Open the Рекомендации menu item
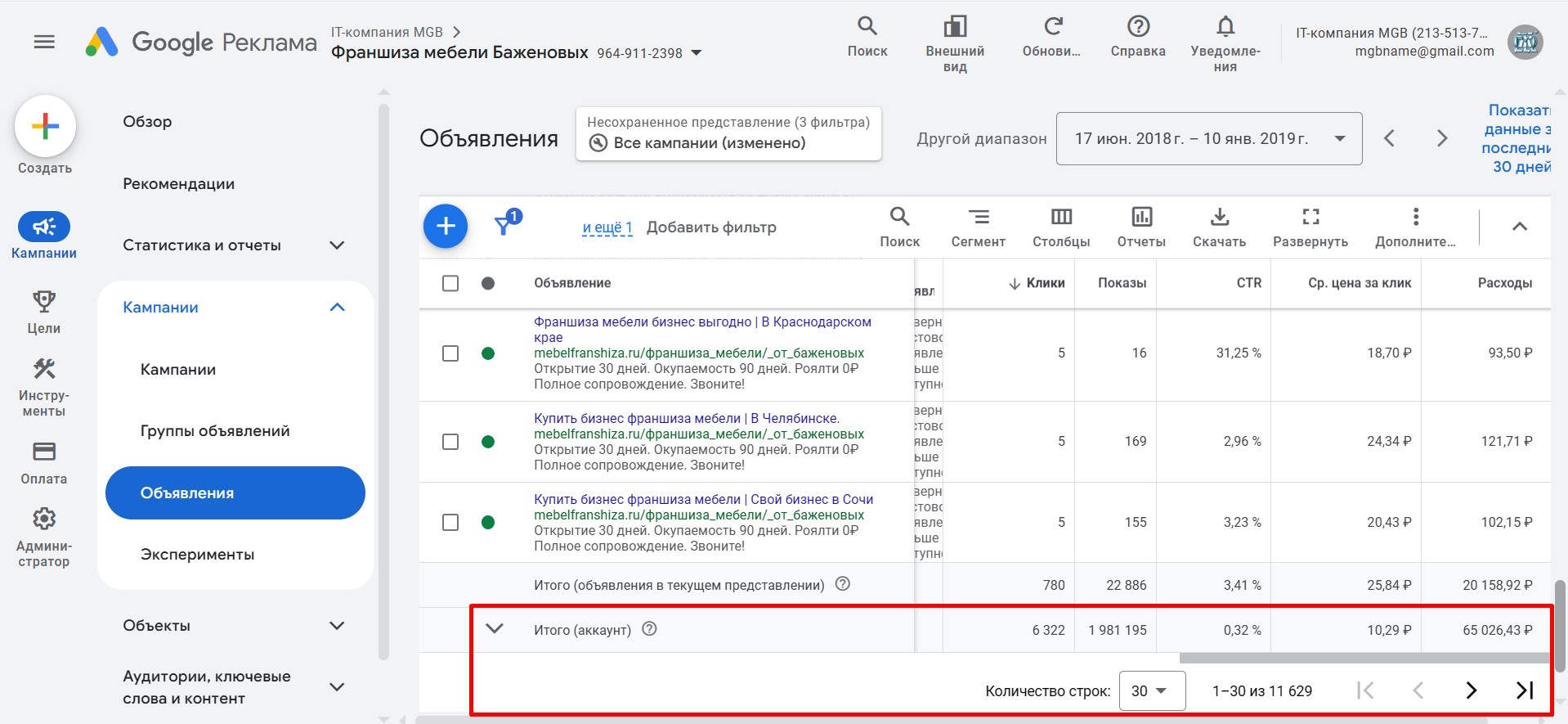The height and width of the screenshot is (724, 1568). point(179,184)
